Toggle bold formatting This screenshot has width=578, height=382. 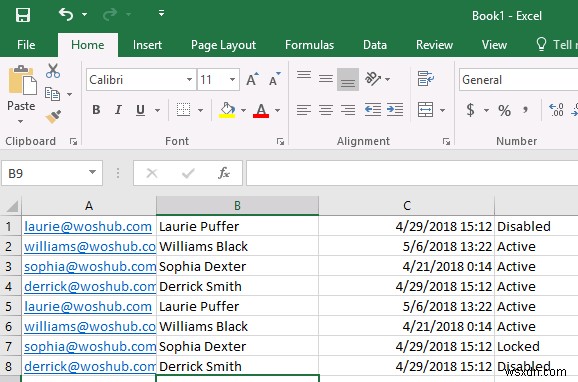point(96,110)
